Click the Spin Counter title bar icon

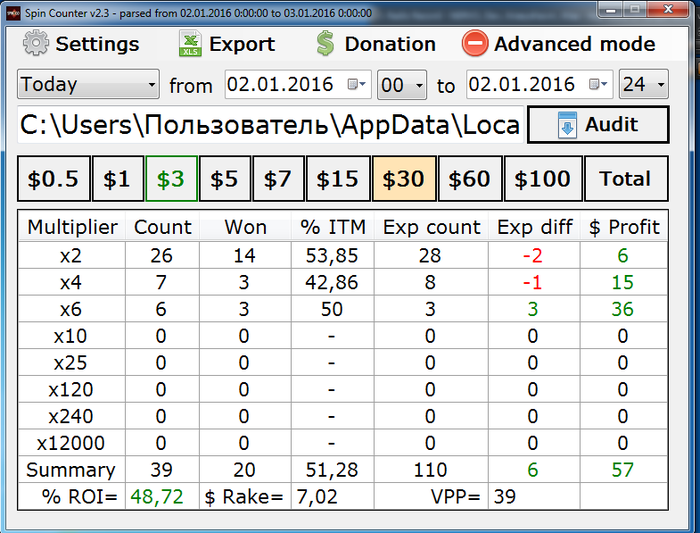(x=13, y=13)
